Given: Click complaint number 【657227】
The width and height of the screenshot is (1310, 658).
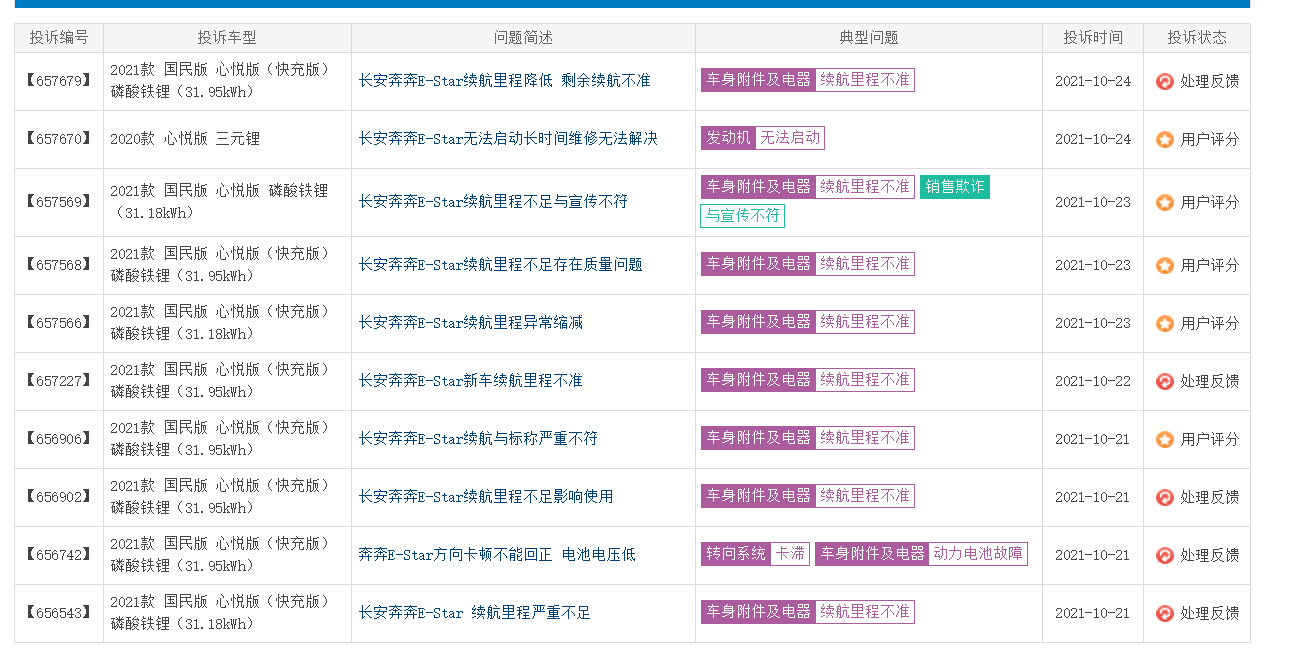Looking at the screenshot, I should tap(59, 381).
